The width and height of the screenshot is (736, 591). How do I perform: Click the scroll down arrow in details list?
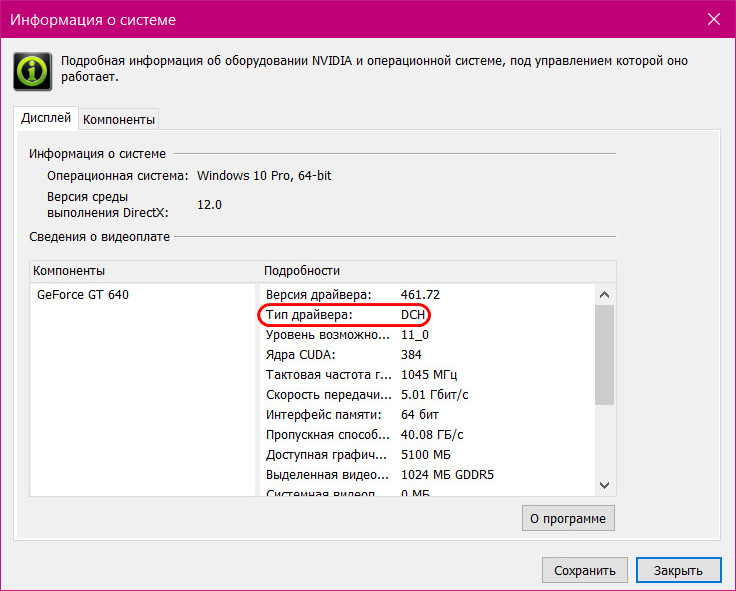click(x=605, y=485)
